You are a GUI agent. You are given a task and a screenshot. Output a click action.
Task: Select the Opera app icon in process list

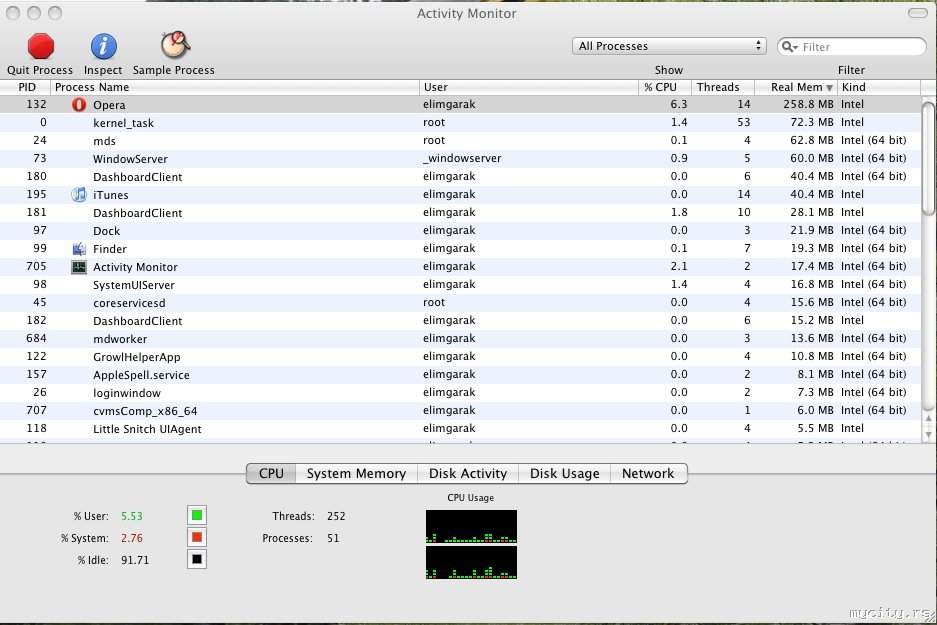[79, 105]
